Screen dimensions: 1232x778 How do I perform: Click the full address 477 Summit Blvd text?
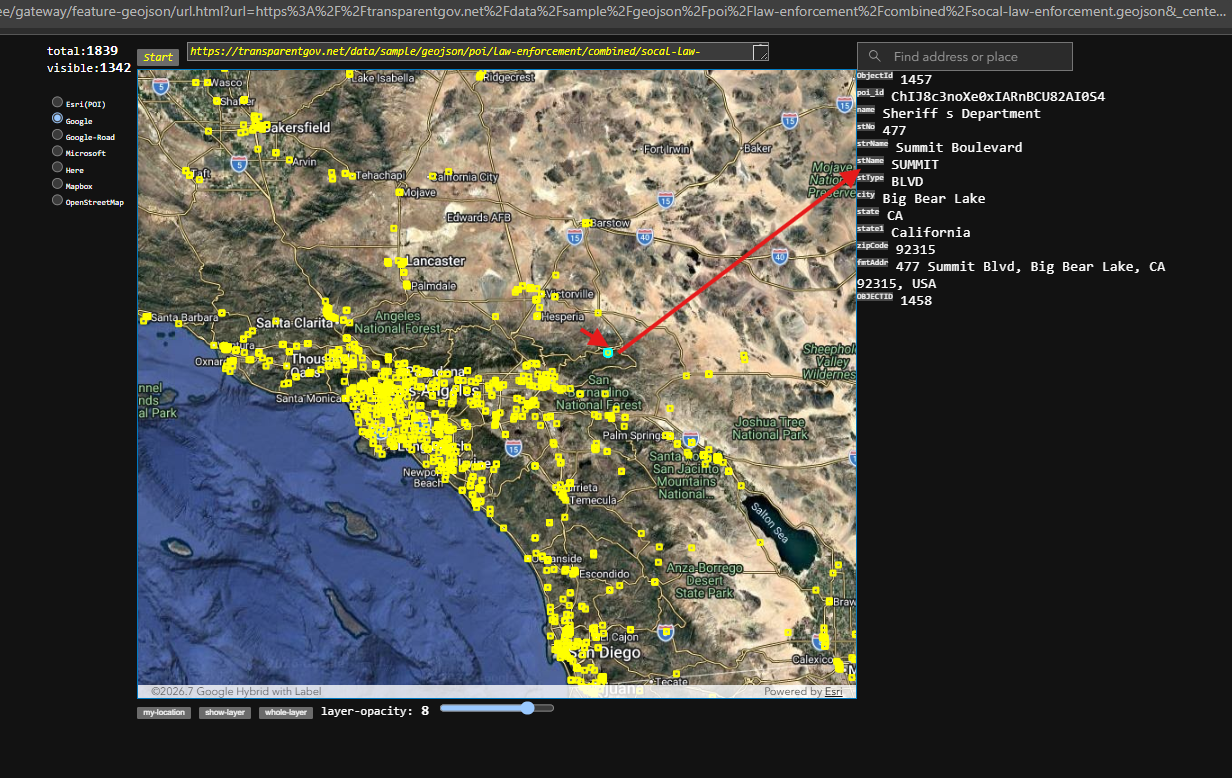(x=1011, y=275)
